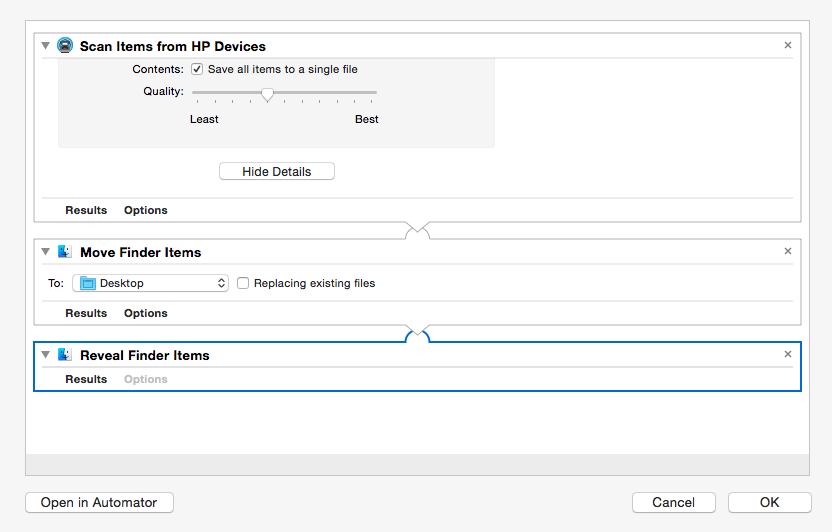Collapse the Reveal Finder Items action

click(x=46, y=354)
